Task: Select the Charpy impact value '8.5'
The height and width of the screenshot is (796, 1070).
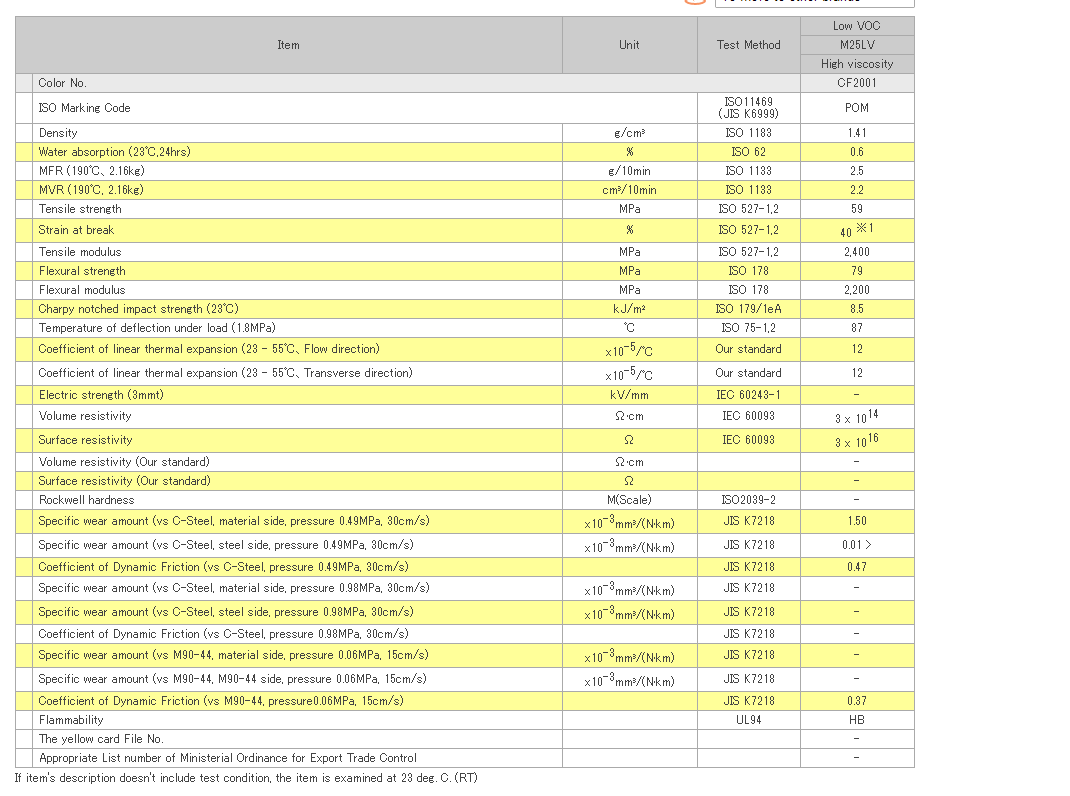Action: click(857, 310)
